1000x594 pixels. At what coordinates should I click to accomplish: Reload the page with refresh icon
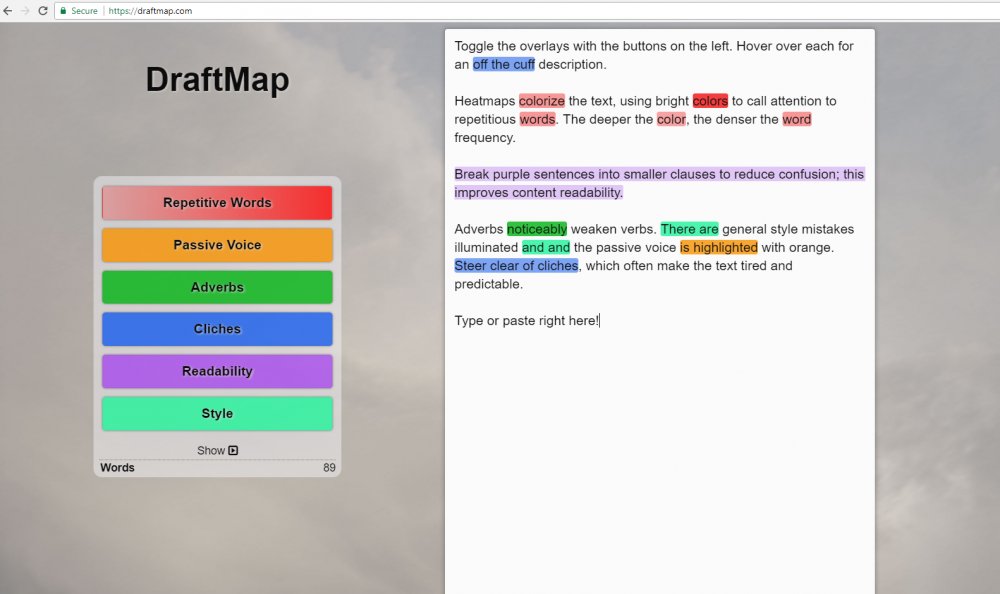click(x=43, y=11)
